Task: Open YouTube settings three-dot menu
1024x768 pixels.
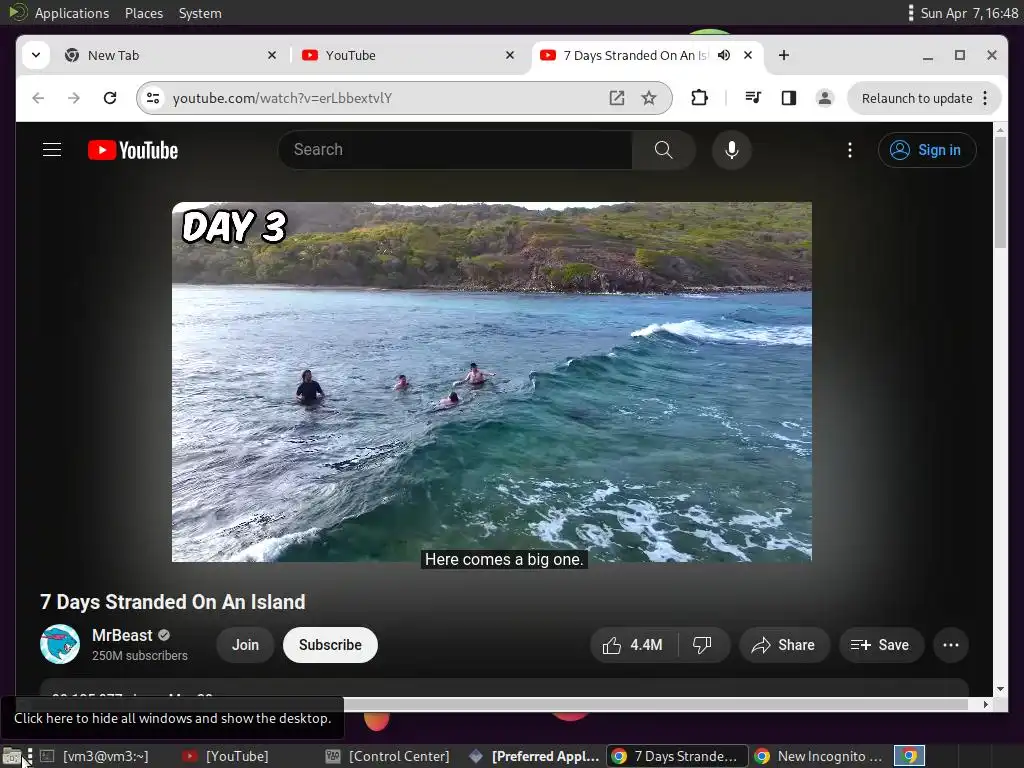Action: (x=850, y=150)
